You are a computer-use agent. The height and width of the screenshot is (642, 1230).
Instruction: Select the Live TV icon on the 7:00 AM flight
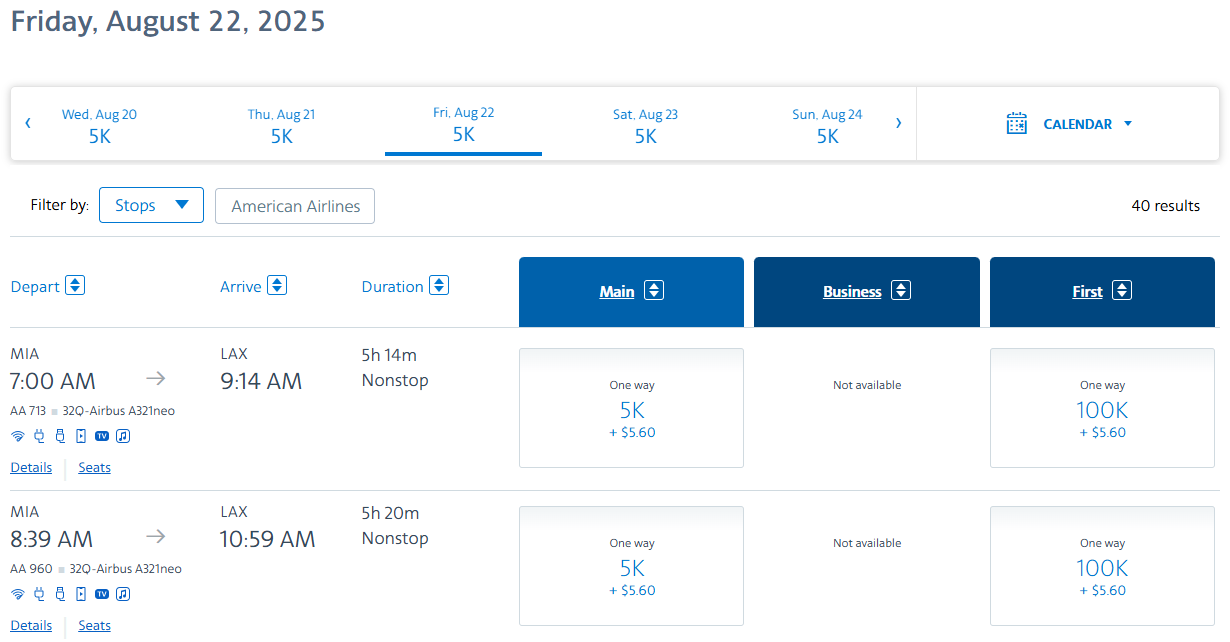(101, 435)
